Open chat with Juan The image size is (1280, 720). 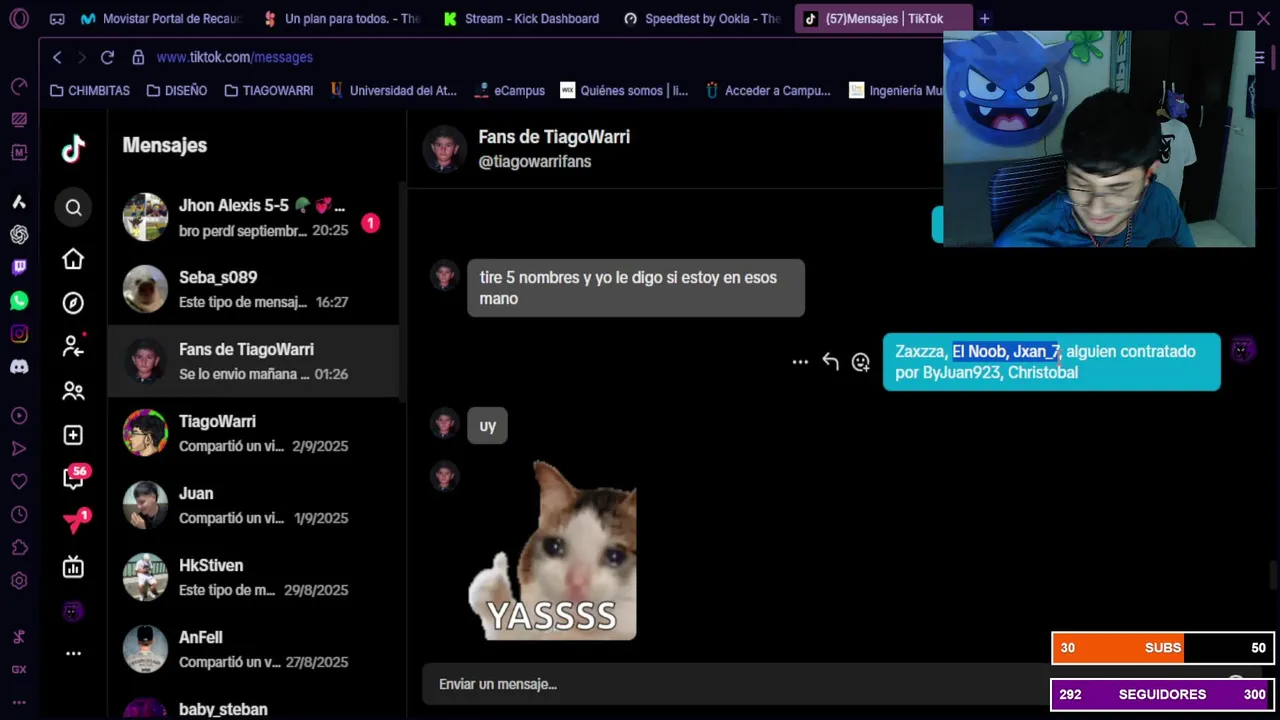coord(253,505)
